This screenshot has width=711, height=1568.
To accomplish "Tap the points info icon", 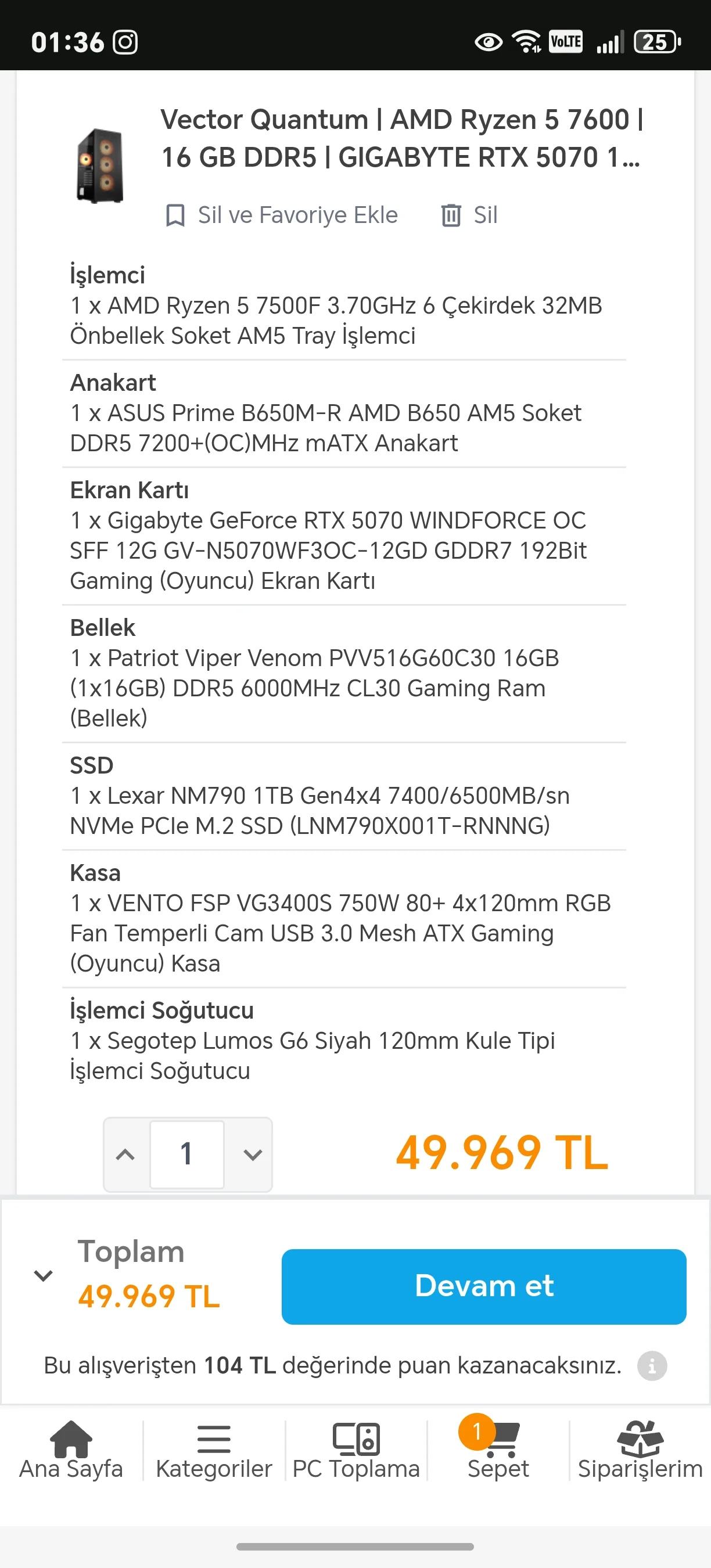I will tap(652, 1366).
